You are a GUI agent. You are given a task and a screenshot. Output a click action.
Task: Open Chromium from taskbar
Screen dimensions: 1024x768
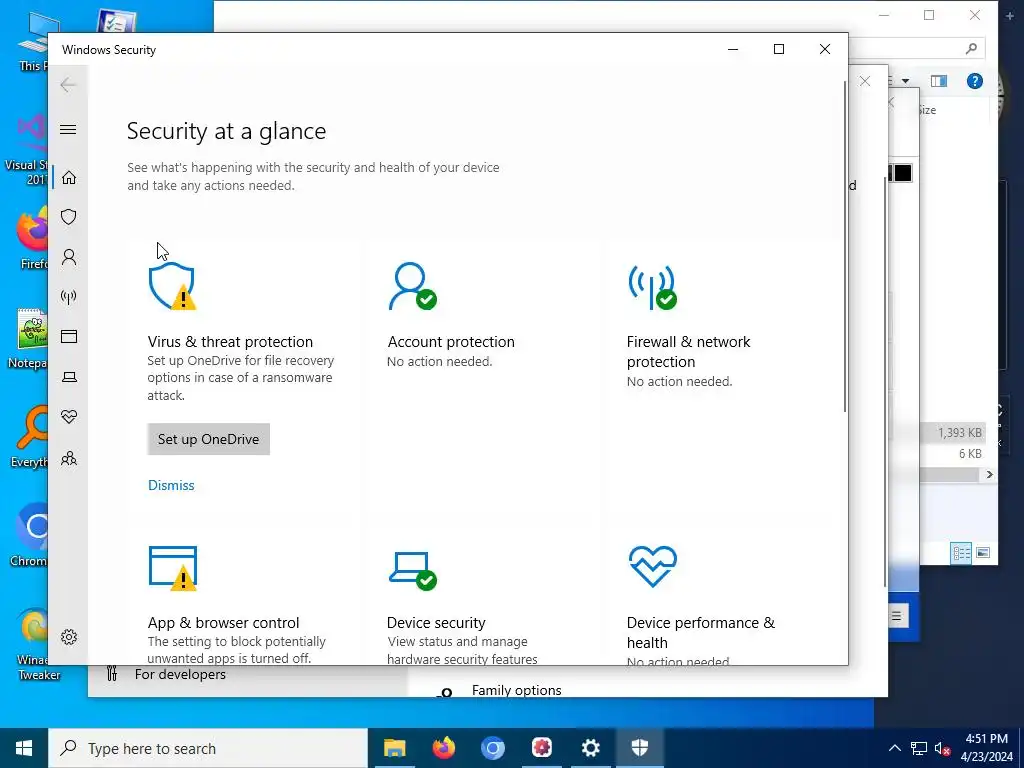point(492,748)
